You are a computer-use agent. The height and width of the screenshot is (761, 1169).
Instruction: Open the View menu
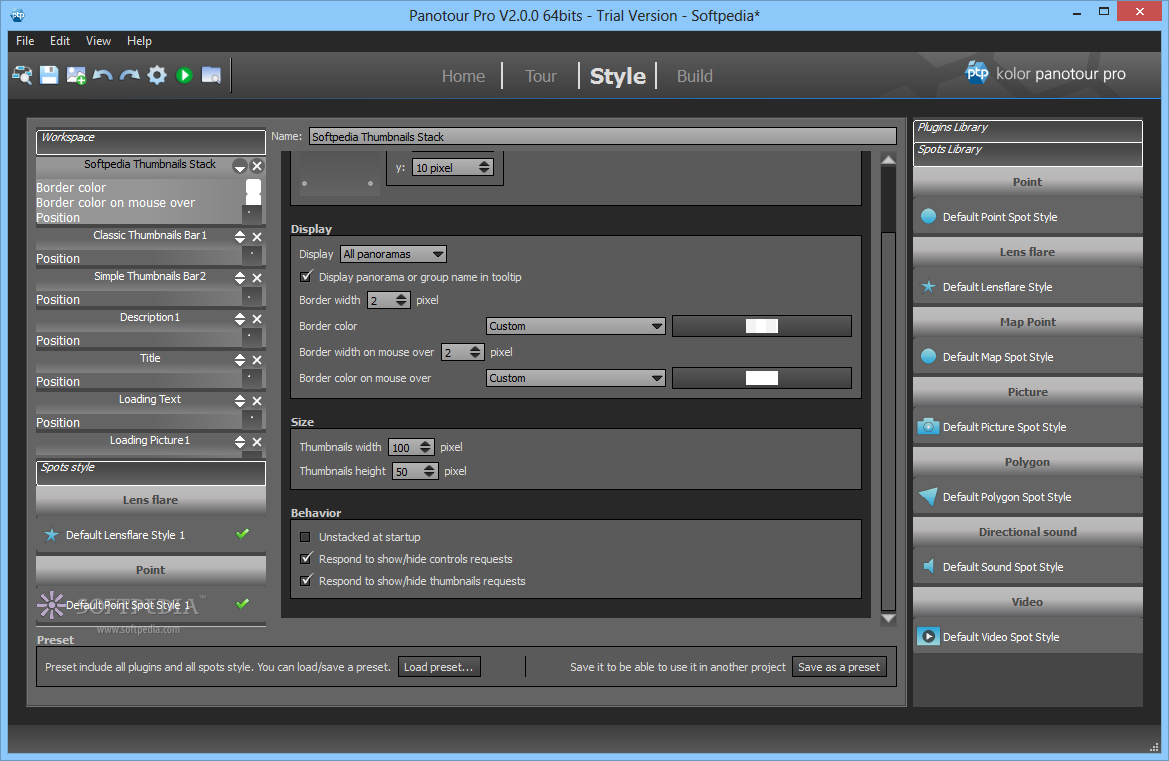pos(98,41)
